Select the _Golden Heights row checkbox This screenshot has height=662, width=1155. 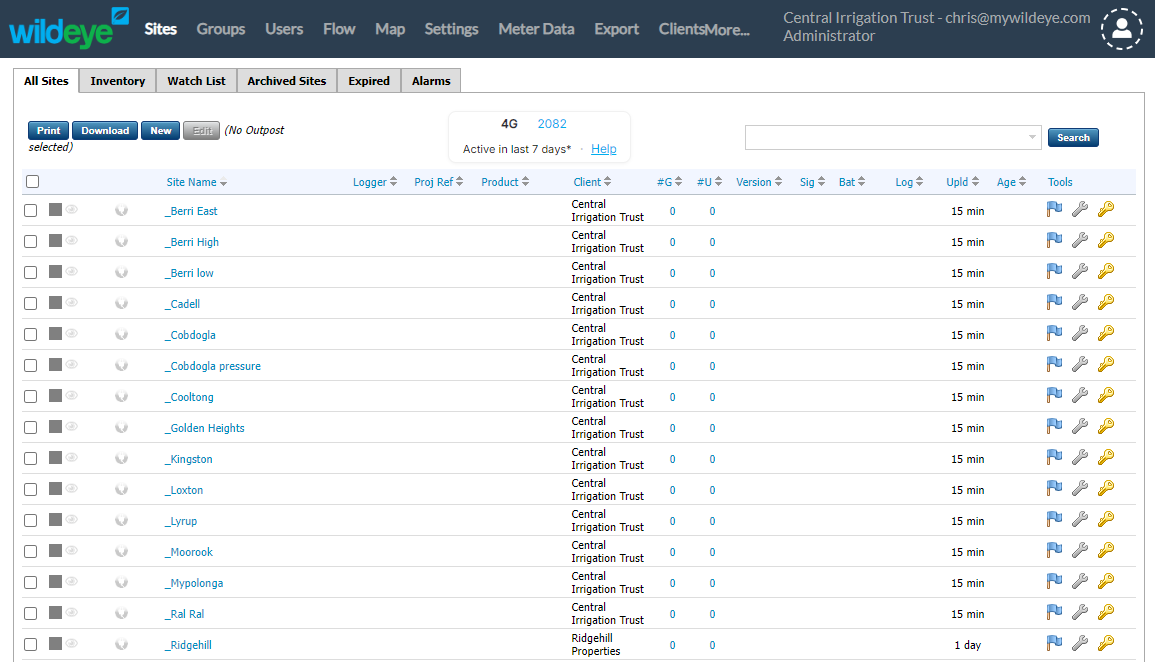pos(31,428)
